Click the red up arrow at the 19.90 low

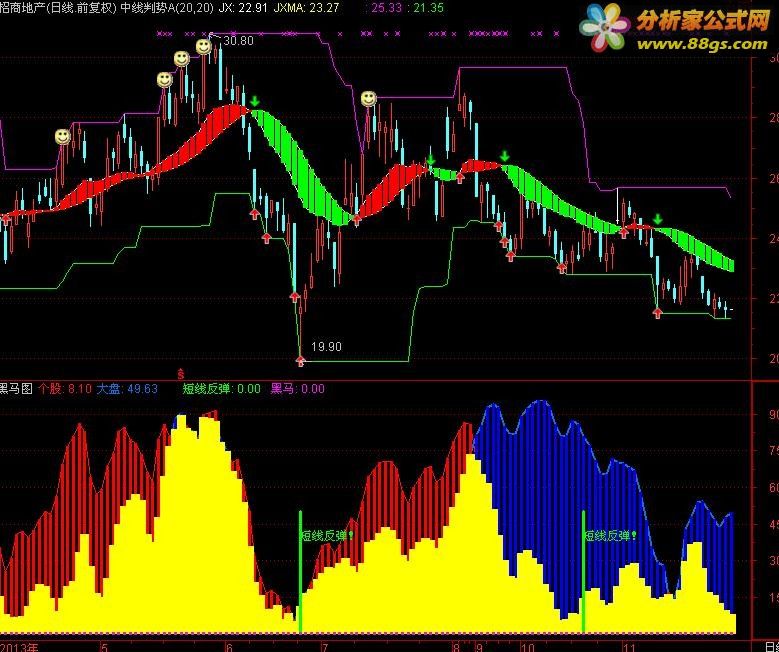[300, 361]
